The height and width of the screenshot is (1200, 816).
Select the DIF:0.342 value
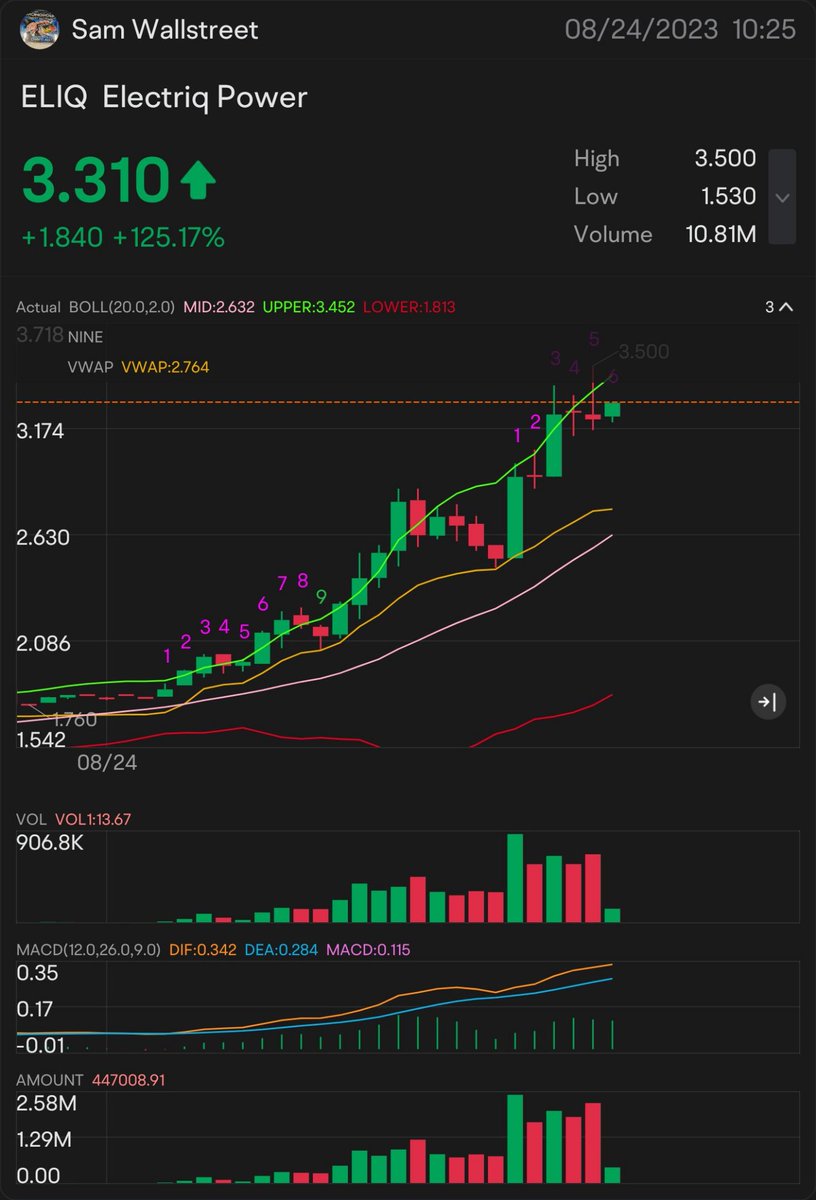click(201, 949)
